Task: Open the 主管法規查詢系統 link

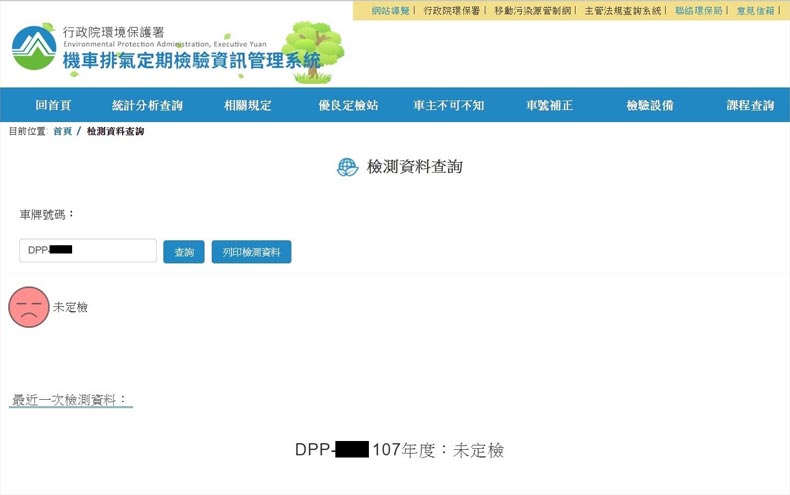Action: tap(623, 10)
